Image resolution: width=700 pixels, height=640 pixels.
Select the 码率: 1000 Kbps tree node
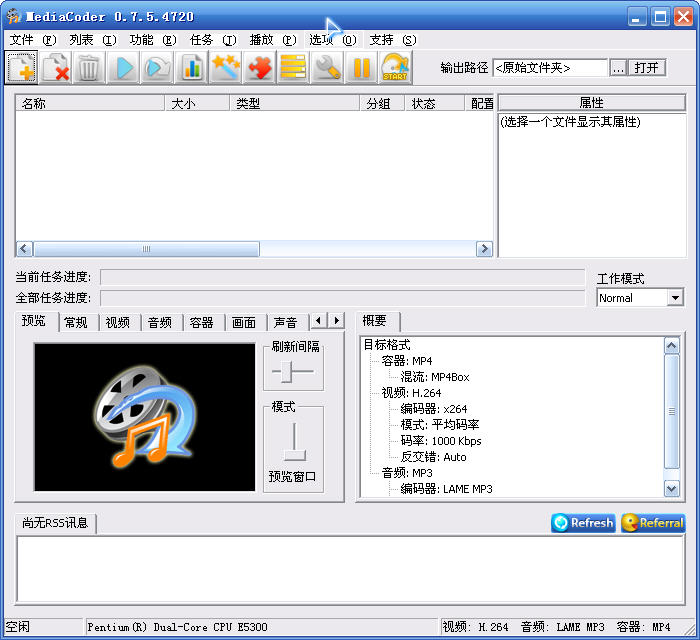click(x=441, y=441)
